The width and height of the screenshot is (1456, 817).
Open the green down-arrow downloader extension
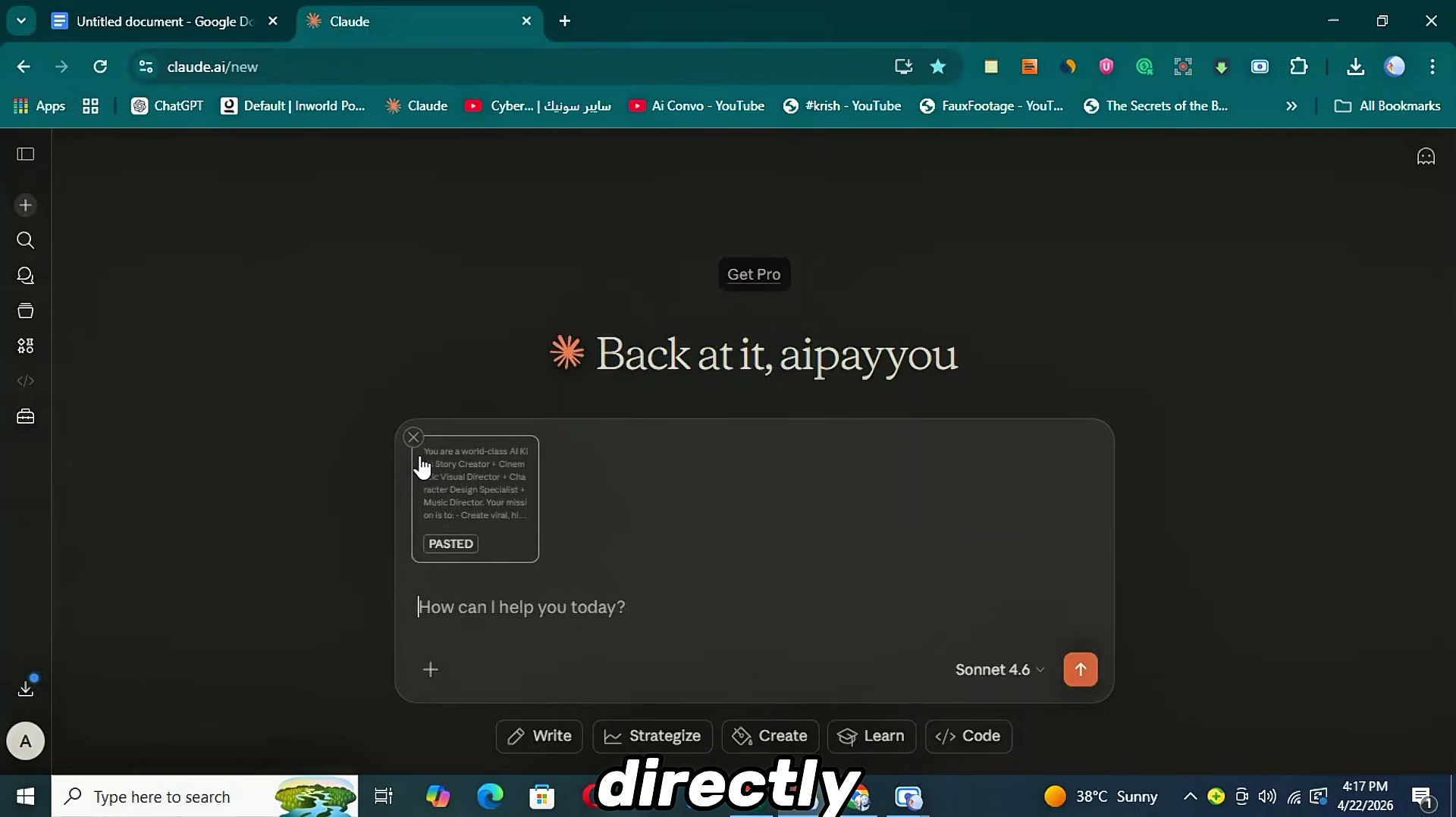tap(1222, 67)
